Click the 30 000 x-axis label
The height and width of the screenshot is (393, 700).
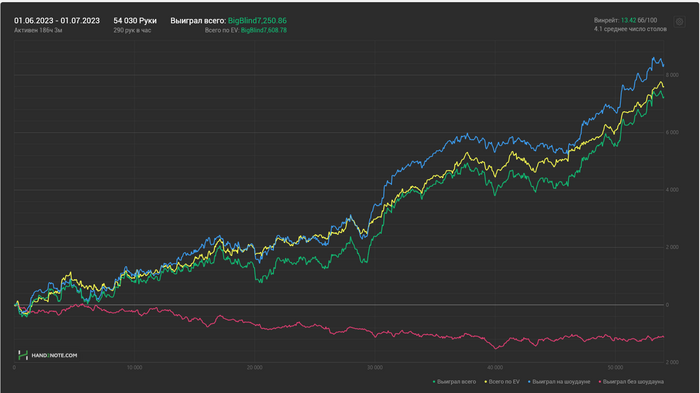(x=375, y=368)
